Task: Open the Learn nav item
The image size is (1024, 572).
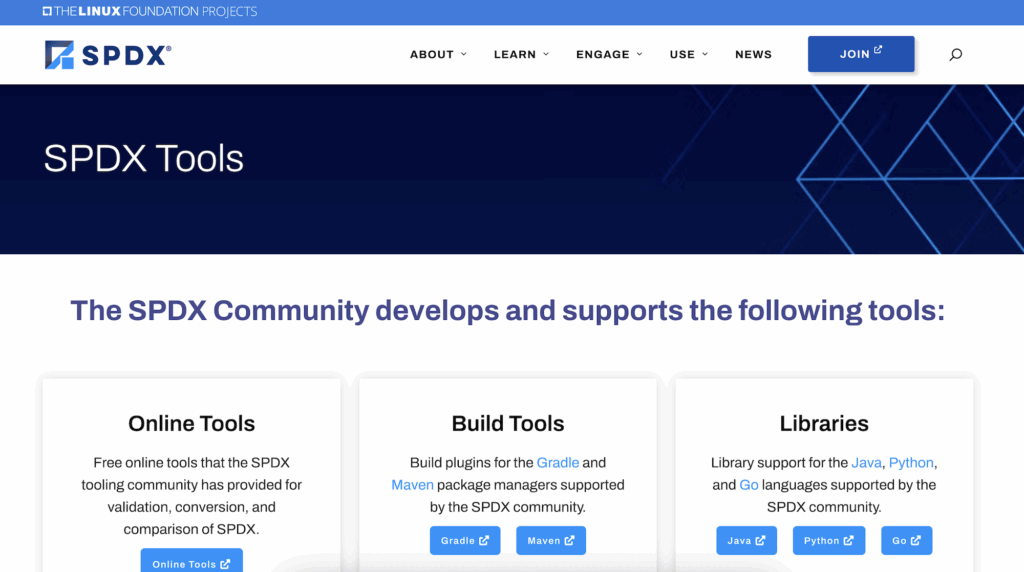Action: click(515, 54)
